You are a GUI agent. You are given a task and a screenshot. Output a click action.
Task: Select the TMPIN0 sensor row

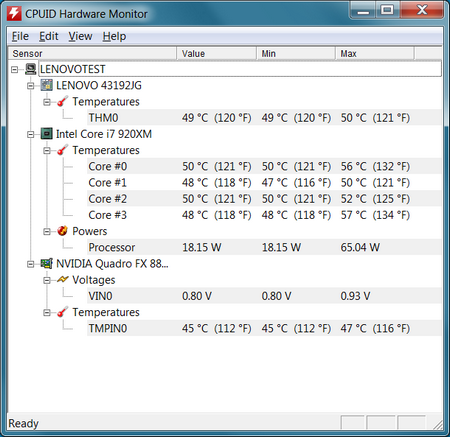(x=264, y=328)
